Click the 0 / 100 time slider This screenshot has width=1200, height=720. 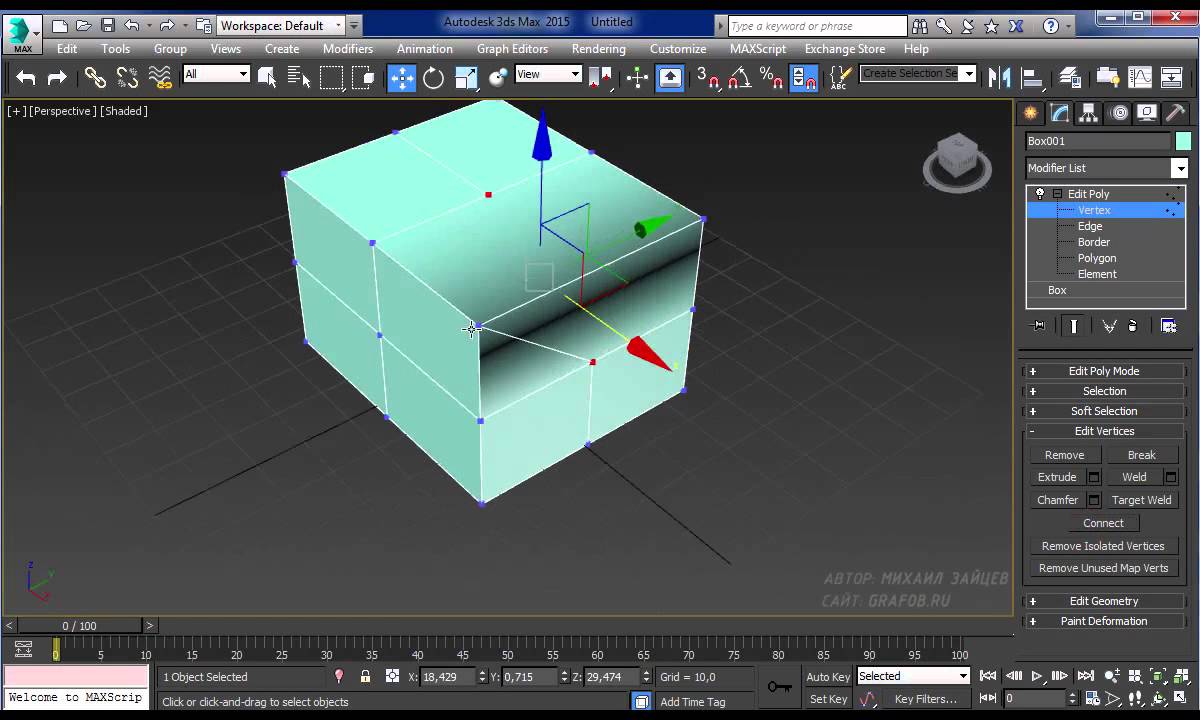pyautogui.click(x=80, y=626)
